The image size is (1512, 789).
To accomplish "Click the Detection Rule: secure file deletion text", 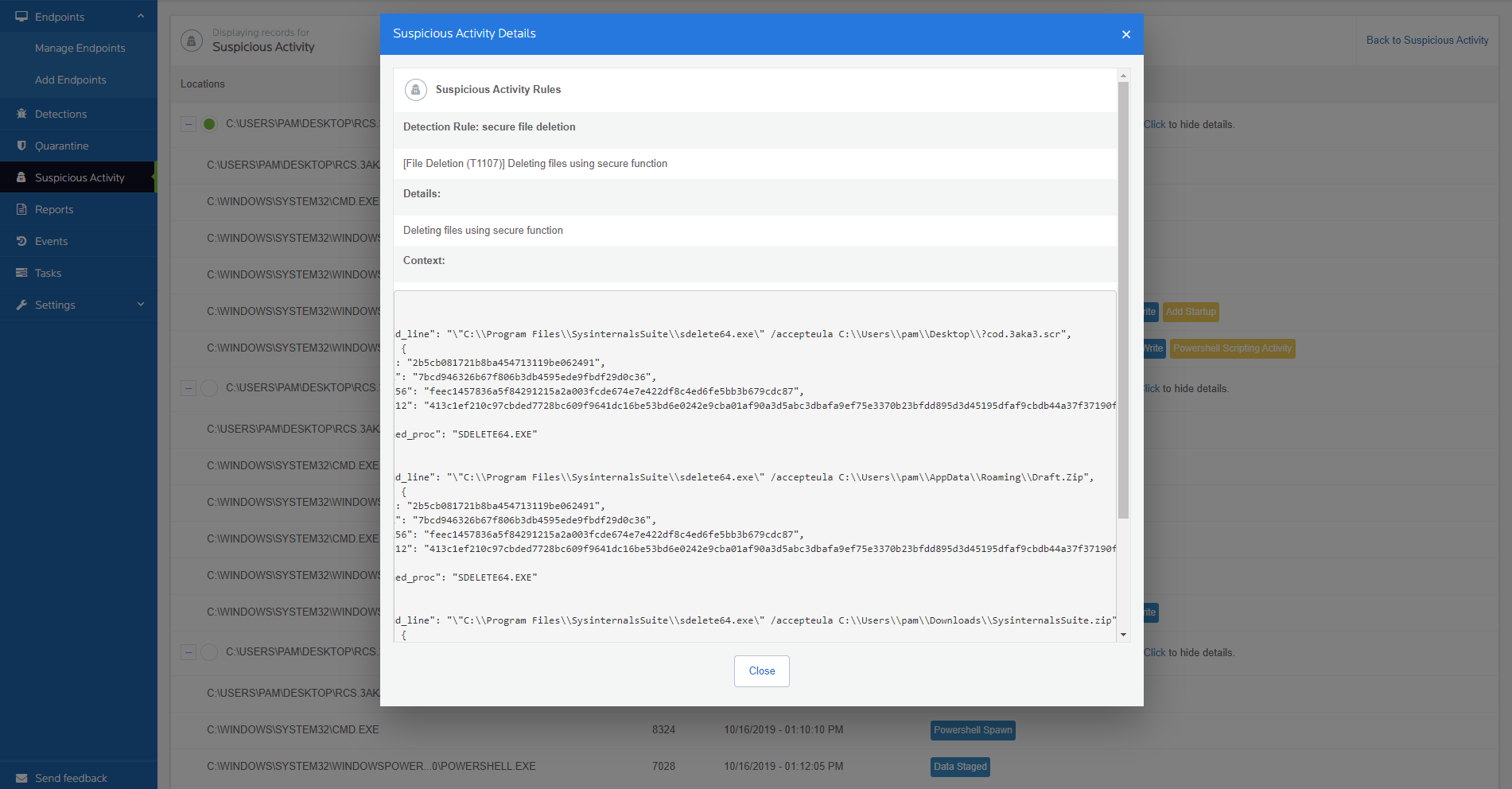I will point(489,127).
